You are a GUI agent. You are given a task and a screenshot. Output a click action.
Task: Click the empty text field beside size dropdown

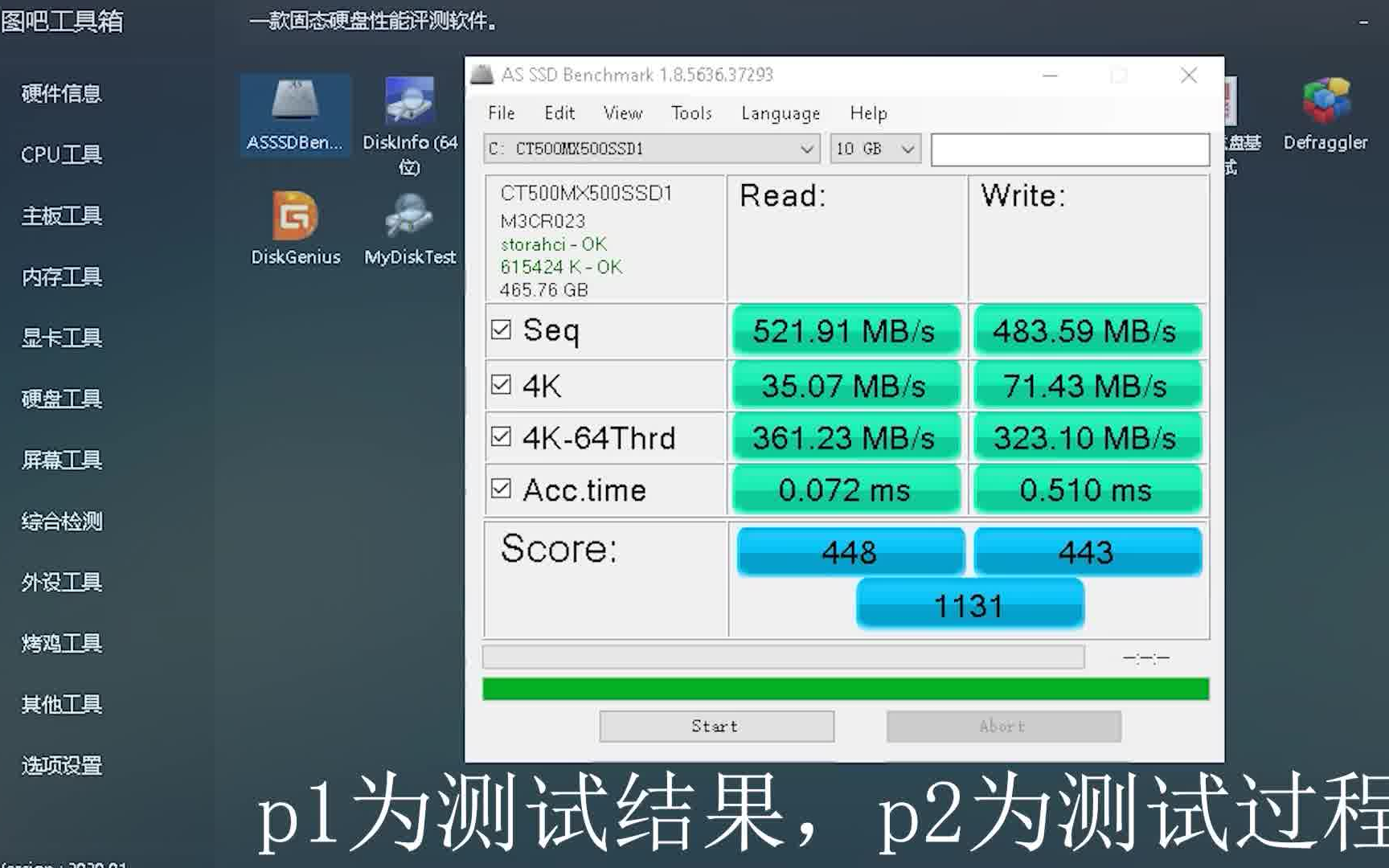pos(1070,149)
